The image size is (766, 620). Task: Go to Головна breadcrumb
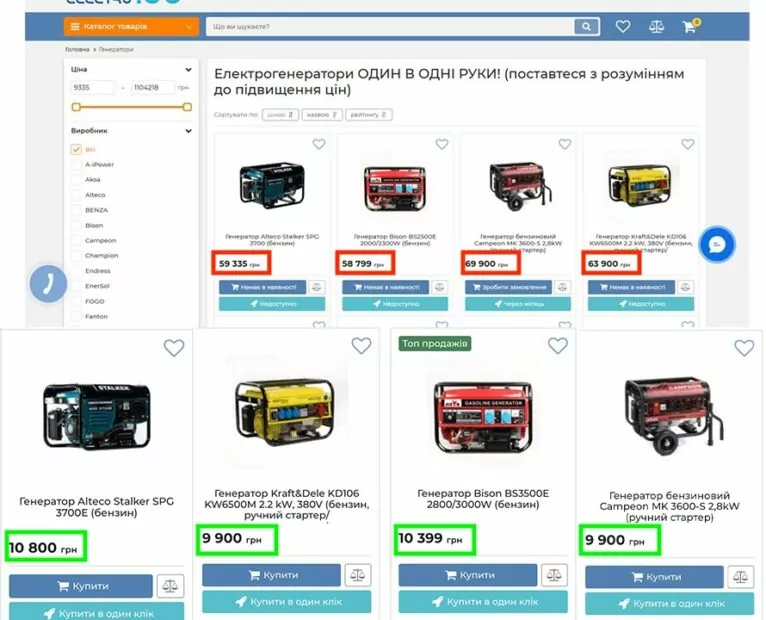[x=77, y=49]
